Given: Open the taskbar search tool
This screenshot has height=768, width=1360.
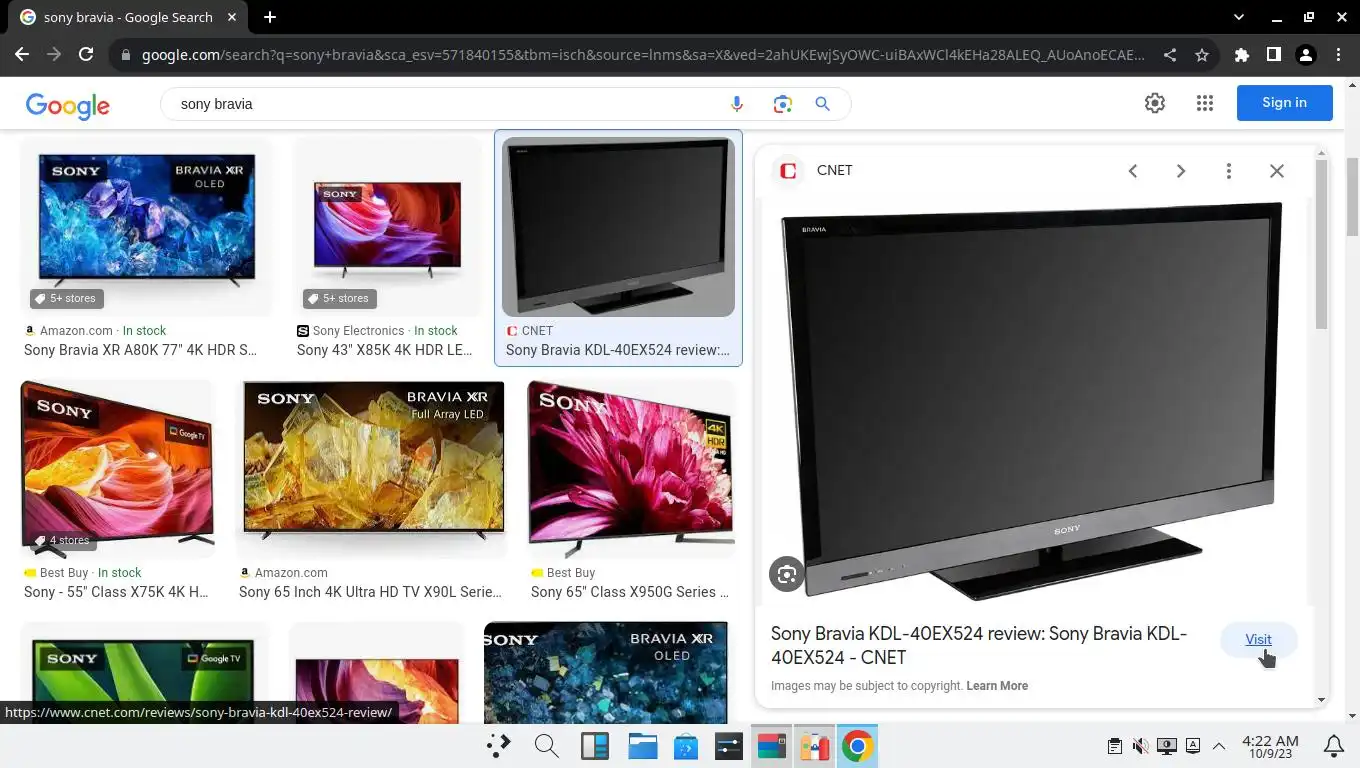Looking at the screenshot, I should point(546,746).
